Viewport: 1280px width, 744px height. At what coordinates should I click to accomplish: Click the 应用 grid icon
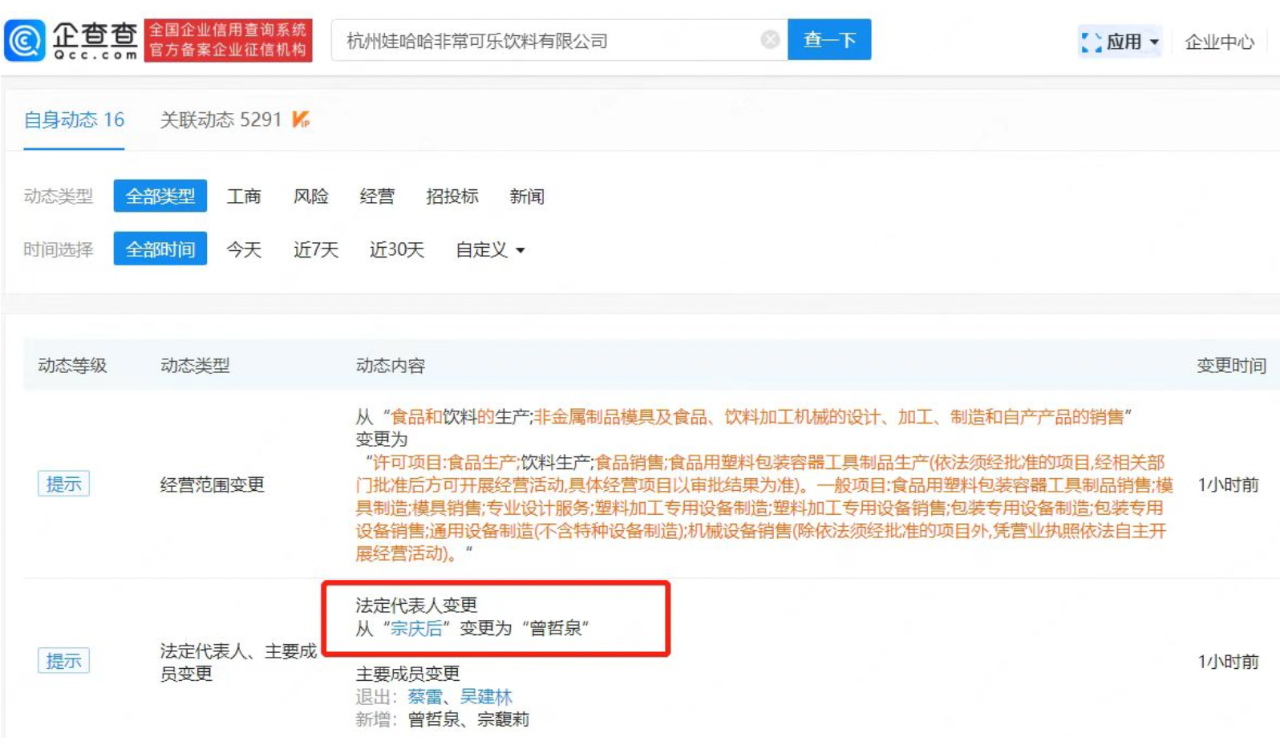pyautogui.click(x=1091, y=42)
